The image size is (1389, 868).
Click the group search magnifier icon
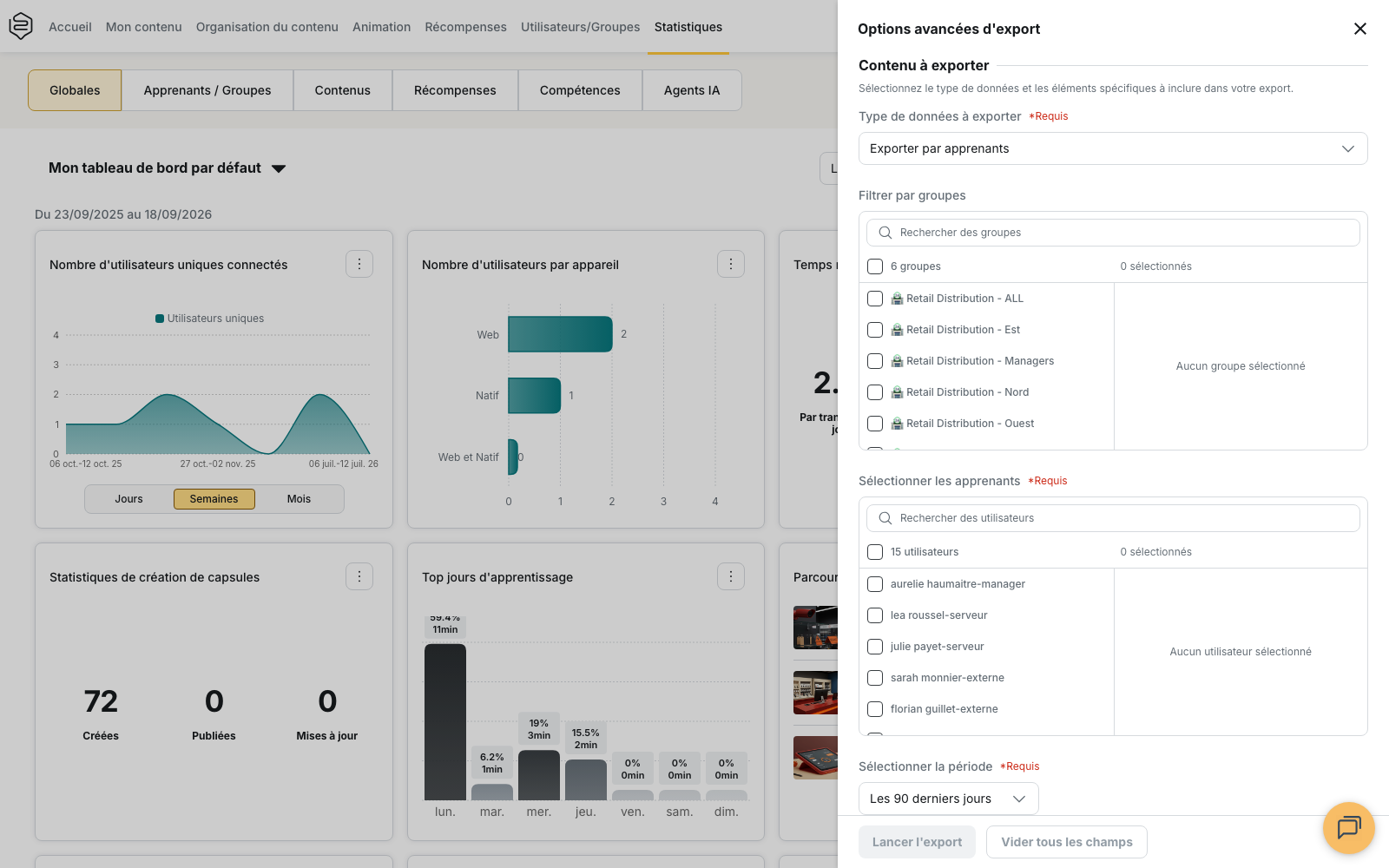(x=885, y=233)
